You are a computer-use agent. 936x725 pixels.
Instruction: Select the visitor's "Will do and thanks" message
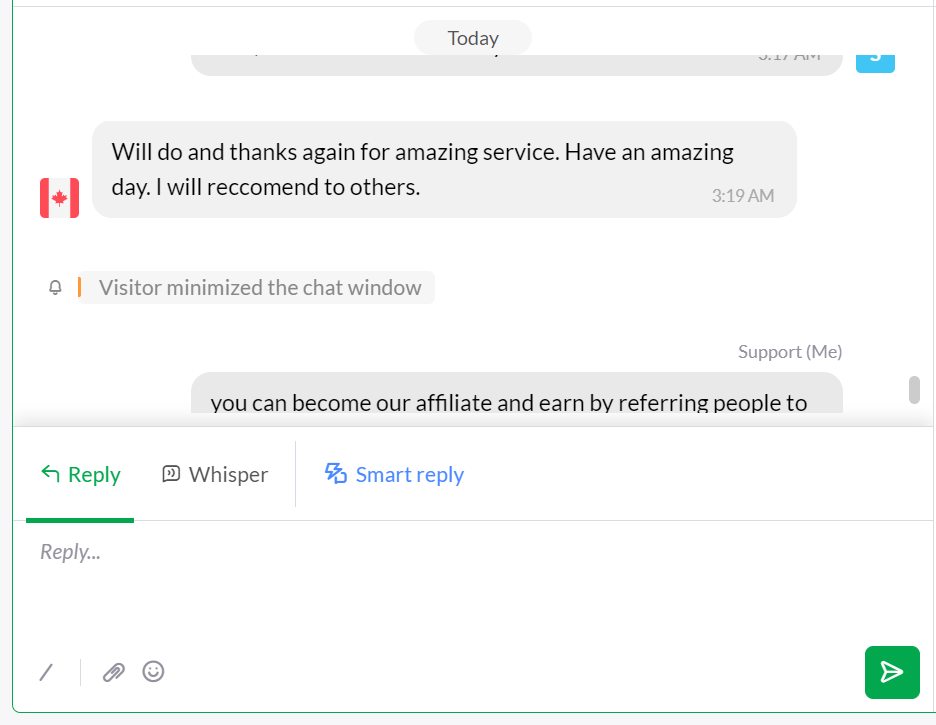pyautogui.click(x=420, y=168)
